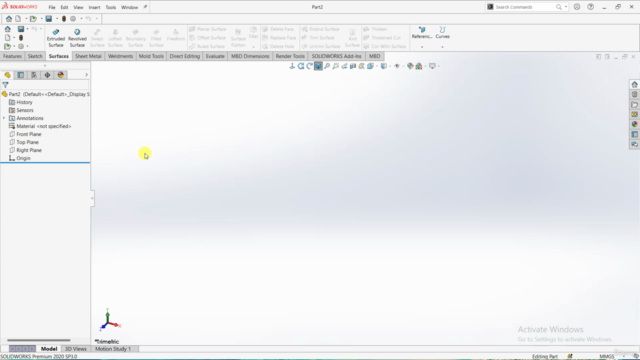Switch to the Mold Tools tab
Image resolution: width=640 pixels, height=360 pixels.
click(x=151, y=56)
